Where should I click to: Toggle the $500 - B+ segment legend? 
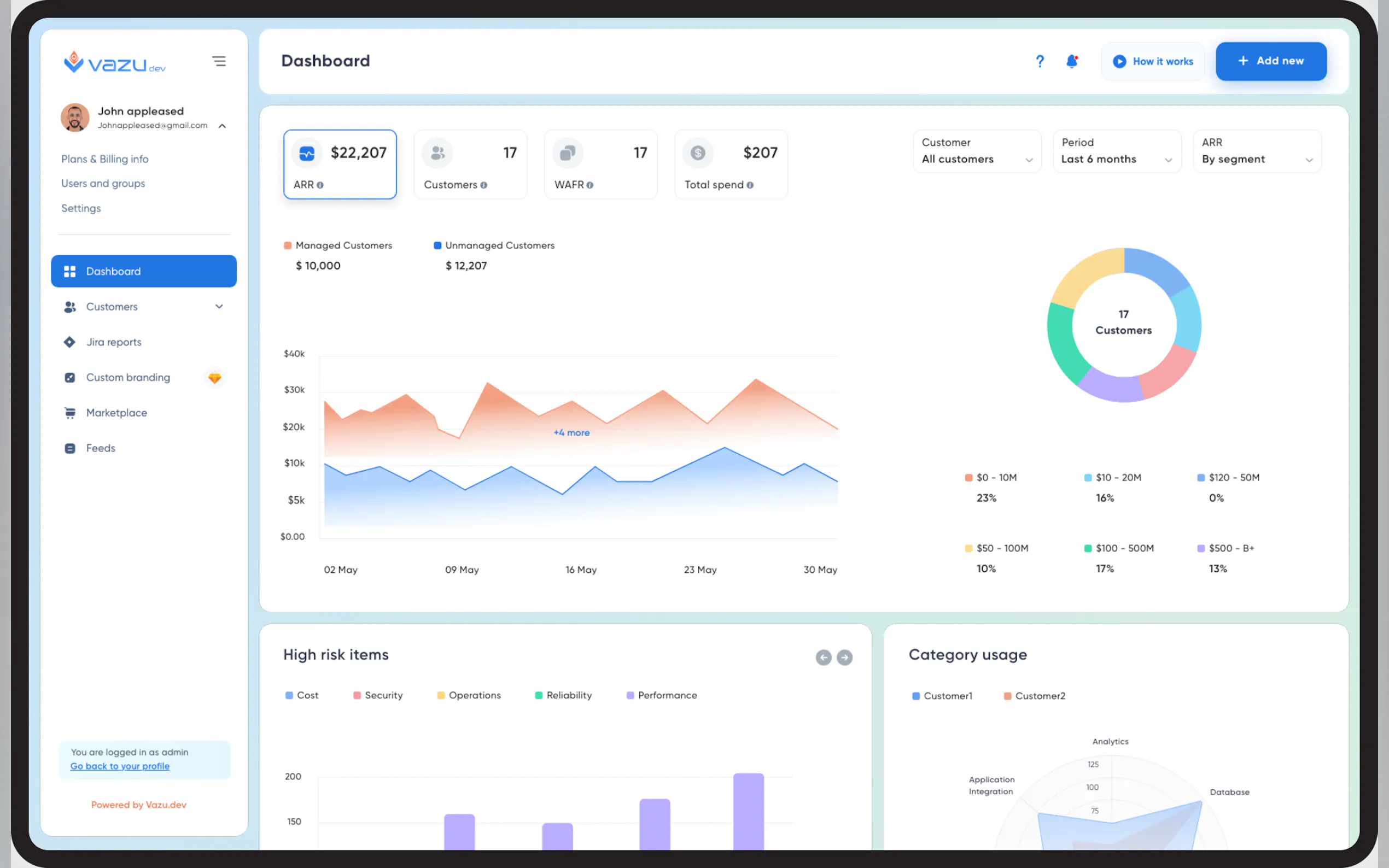click(x=1226, y=548)
